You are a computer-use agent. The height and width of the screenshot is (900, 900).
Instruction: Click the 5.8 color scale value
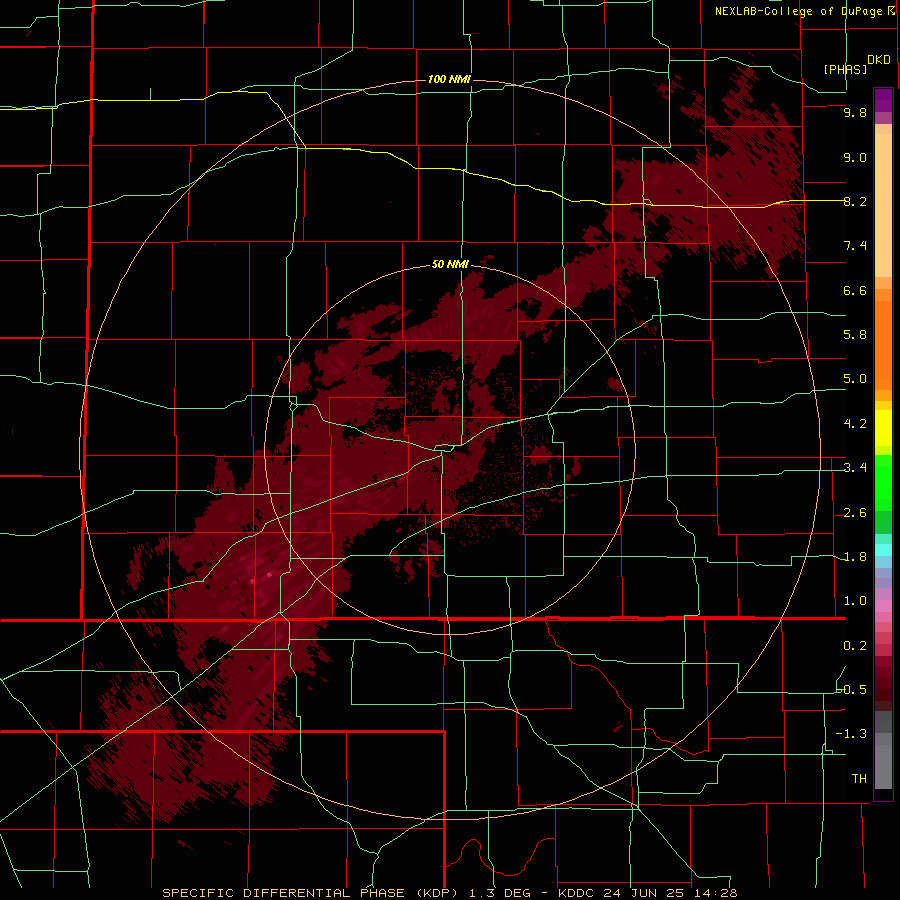(855, 335)
